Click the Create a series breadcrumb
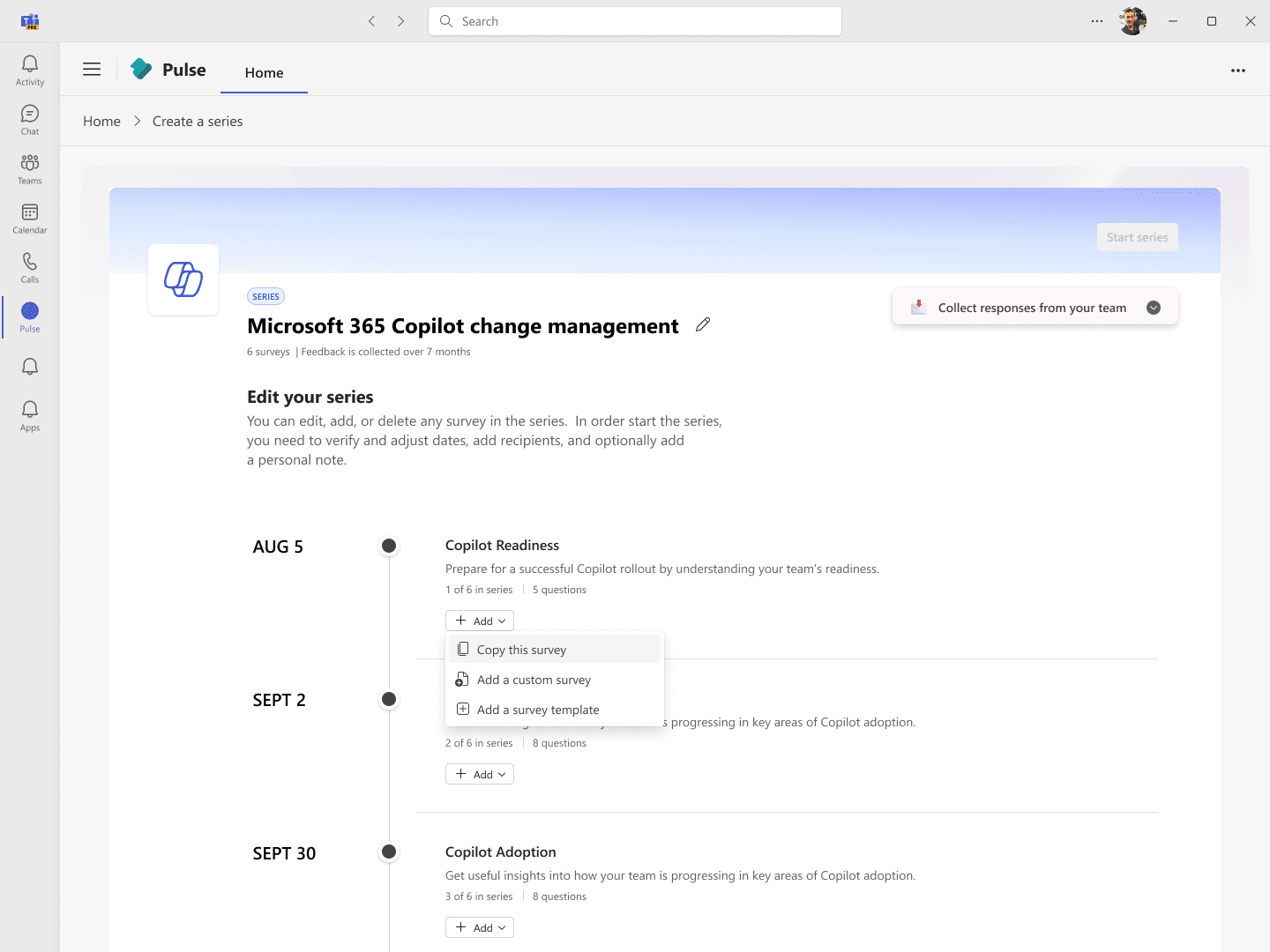 coord(198,122)
